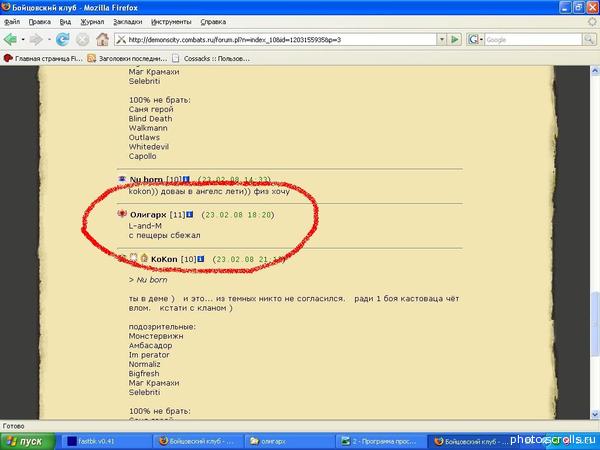The image size is (600, 450).
Task: Click the alignment icon before Олигарх
Action: point(122,214)
